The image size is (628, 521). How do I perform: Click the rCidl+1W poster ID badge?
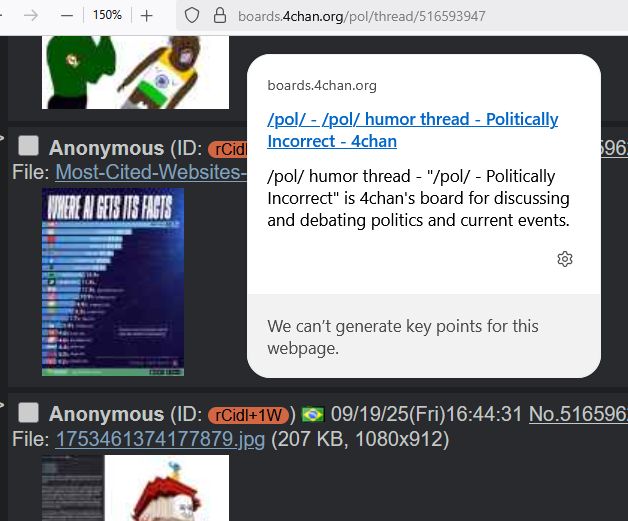(x=248, y=415)
